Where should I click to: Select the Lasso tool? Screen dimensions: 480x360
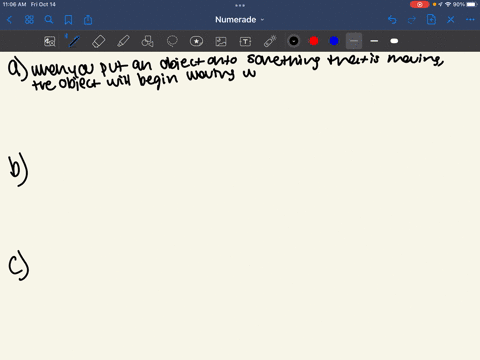click(172, 41)
